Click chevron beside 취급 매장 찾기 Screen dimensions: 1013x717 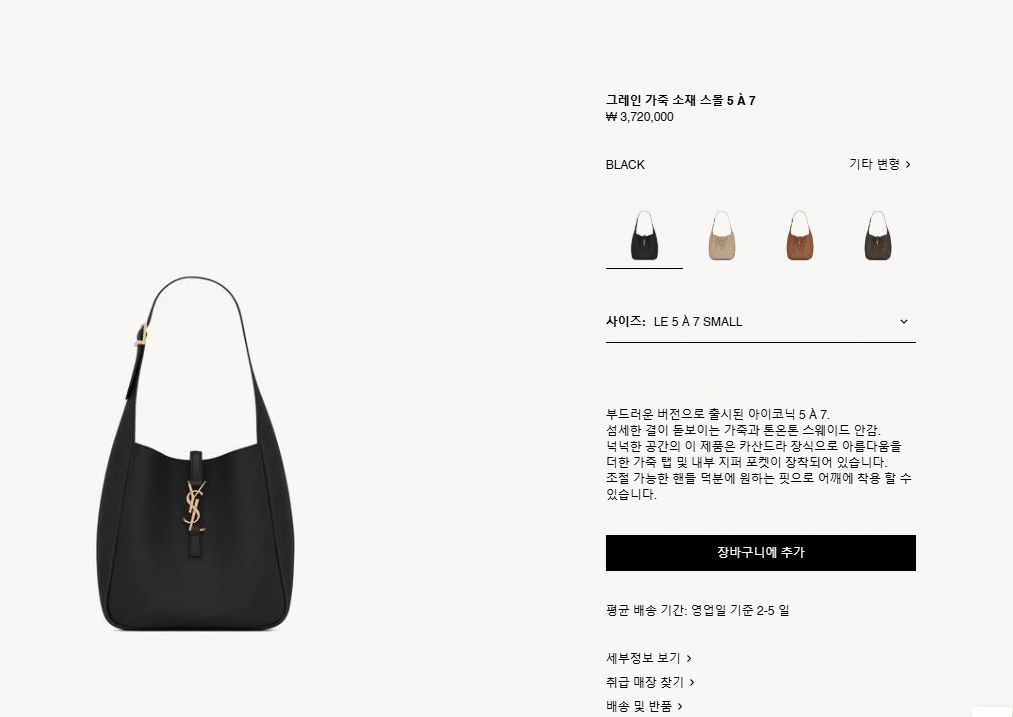[691, 683]
